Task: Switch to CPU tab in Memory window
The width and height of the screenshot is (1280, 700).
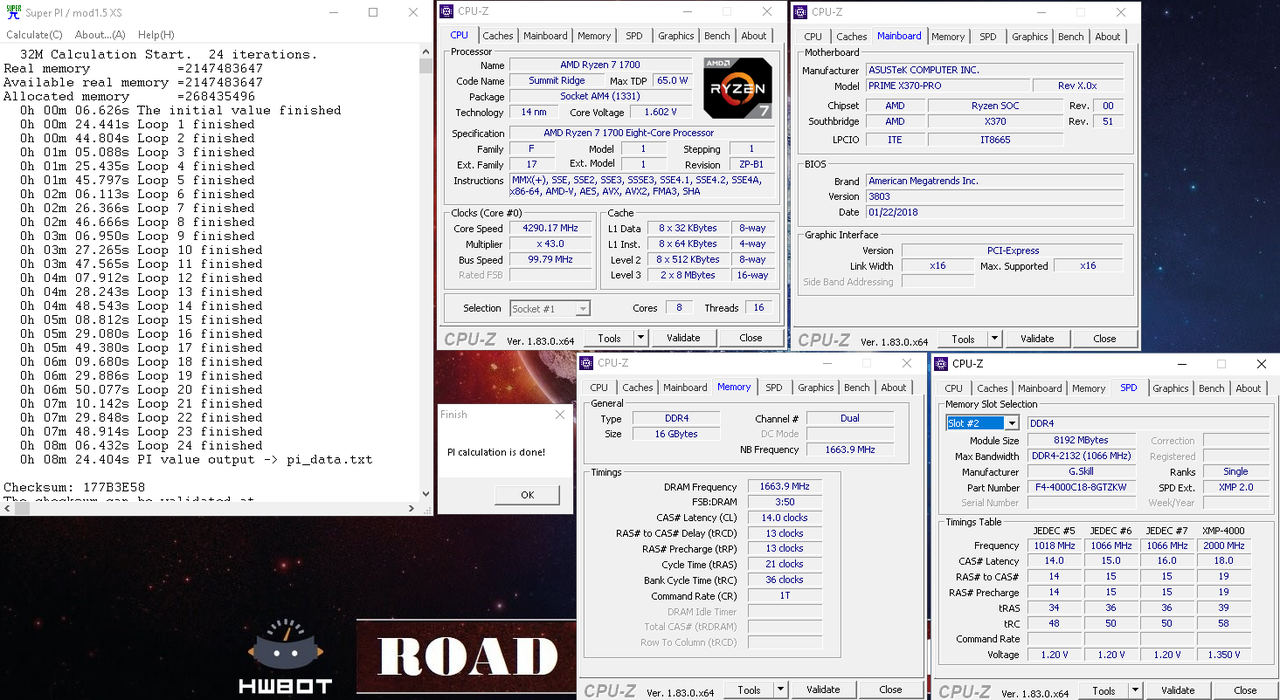Action: (599, 387)
